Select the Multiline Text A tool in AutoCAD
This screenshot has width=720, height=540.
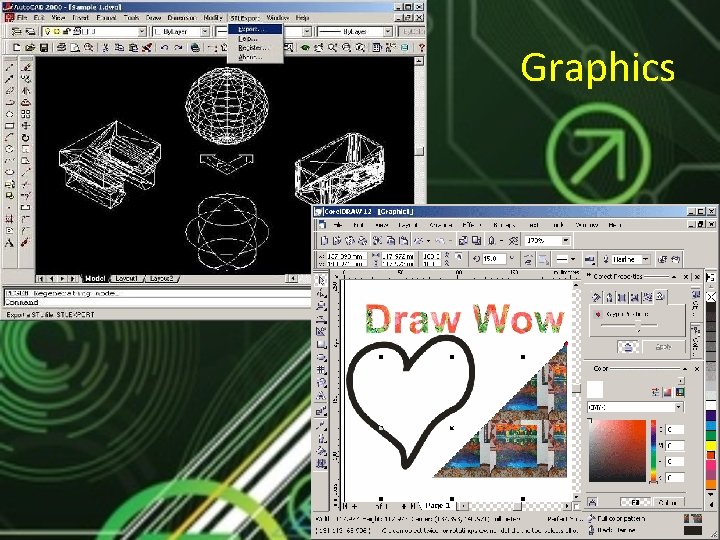9,243
